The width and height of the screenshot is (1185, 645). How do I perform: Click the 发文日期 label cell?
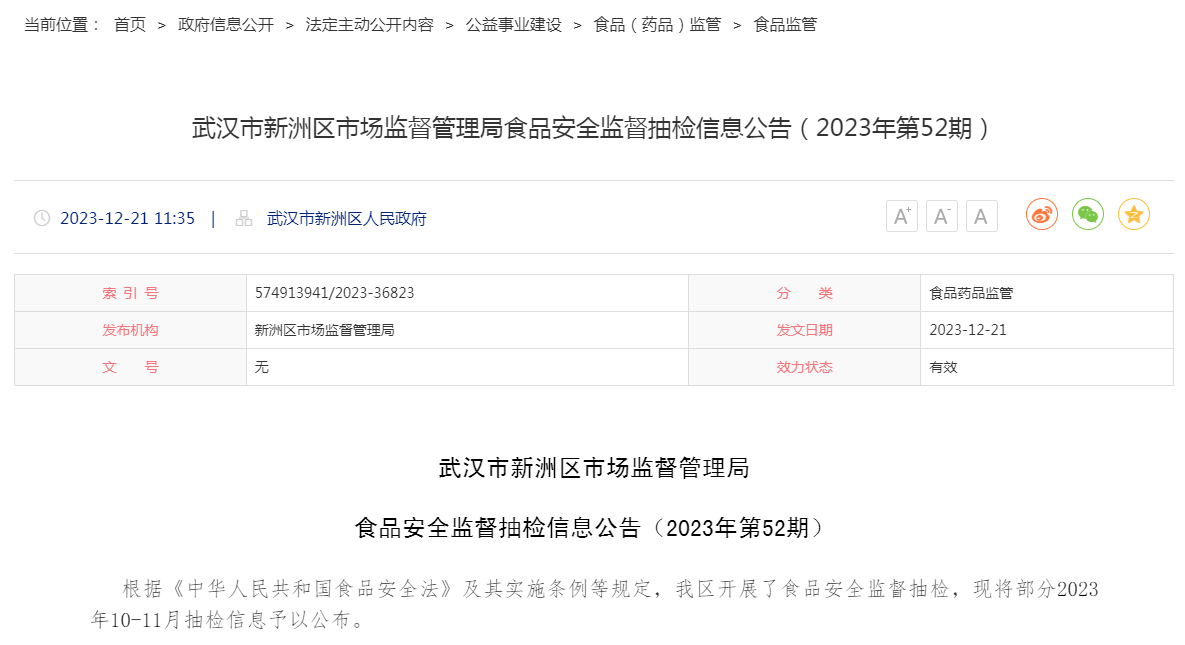click(x=804, y=330)
